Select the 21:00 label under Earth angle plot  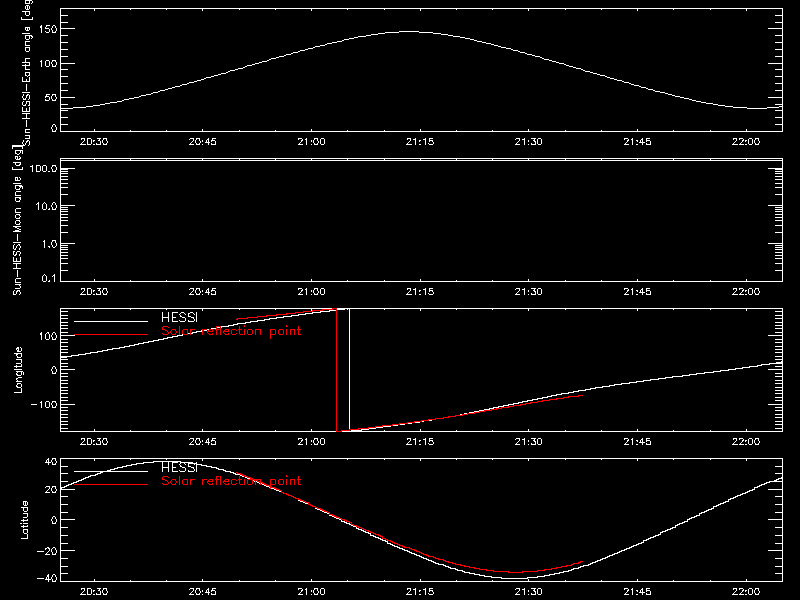[x=311, y=142]
